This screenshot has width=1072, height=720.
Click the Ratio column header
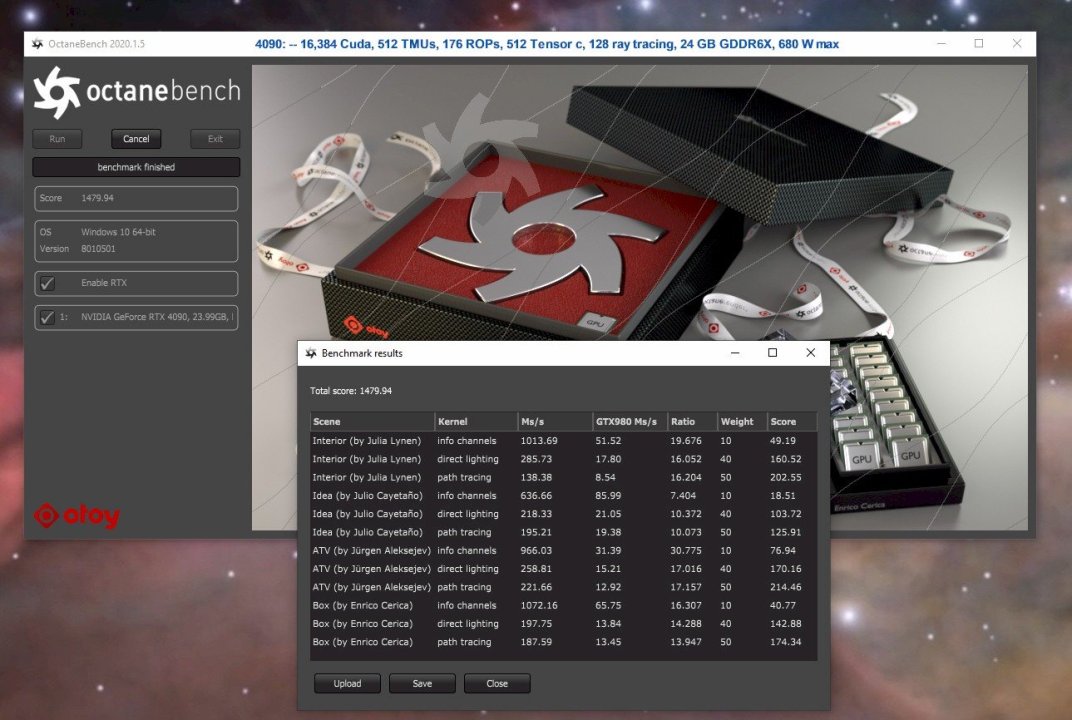(691, 422)
